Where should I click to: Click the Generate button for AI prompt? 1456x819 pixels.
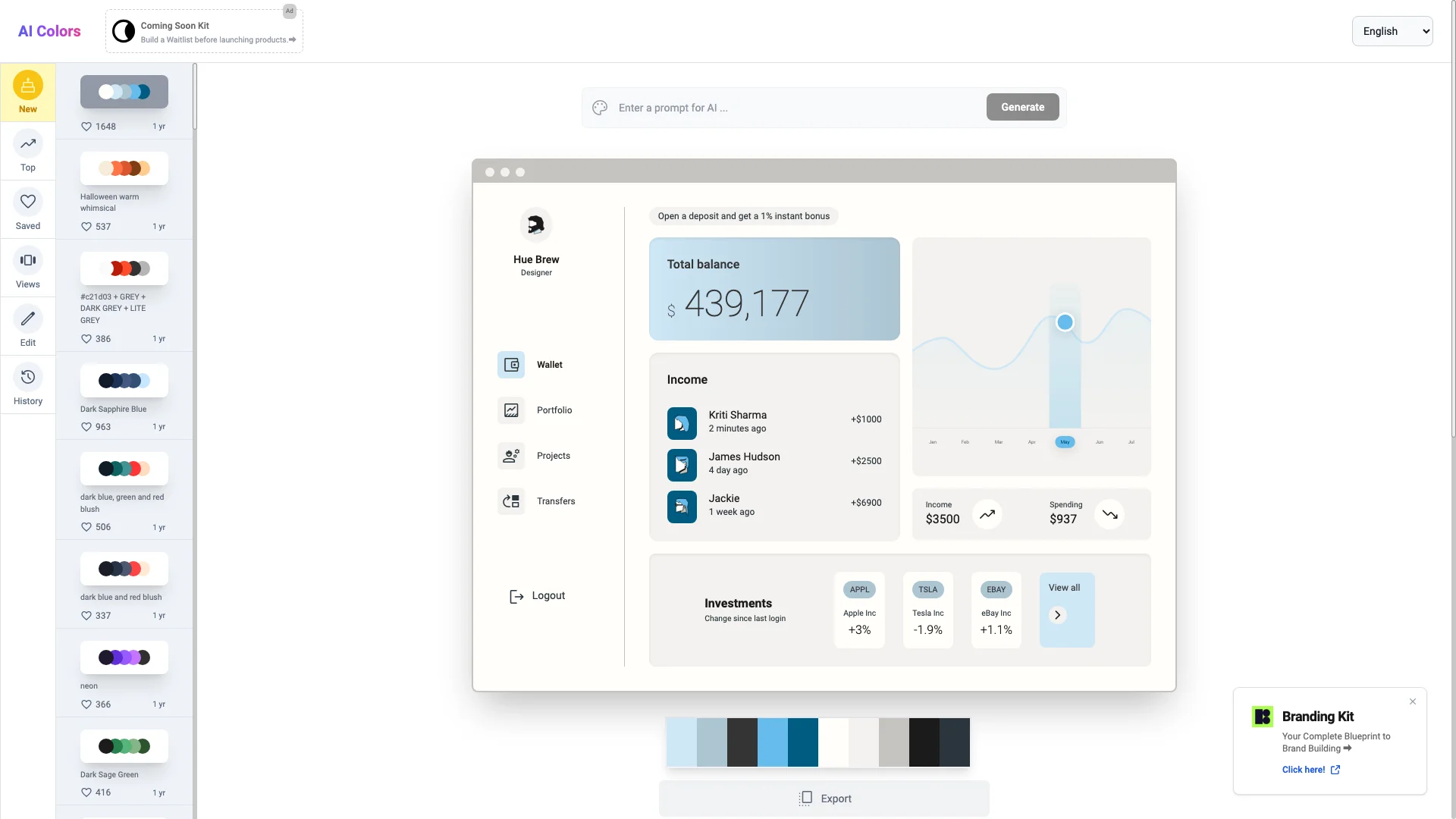coord(1022,107)
